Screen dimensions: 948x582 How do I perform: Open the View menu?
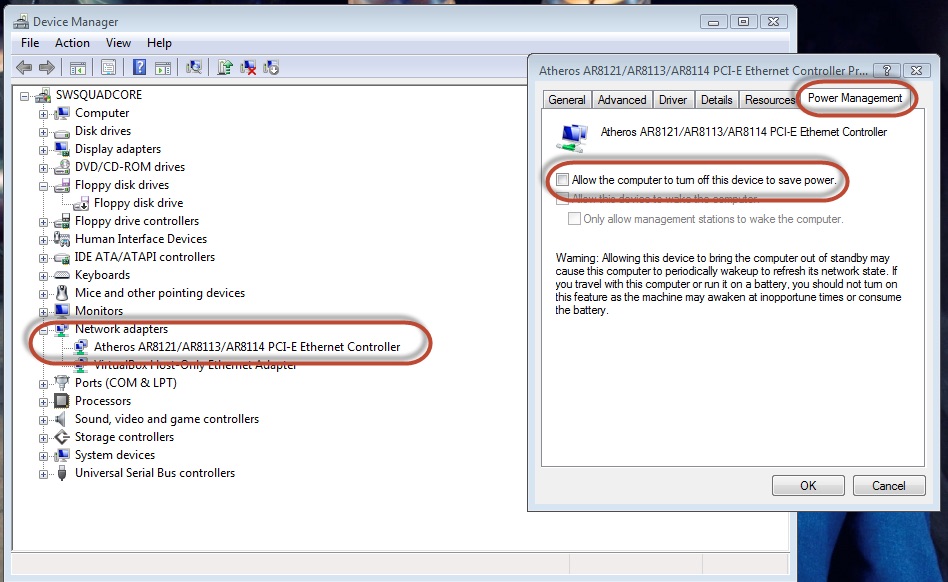(118, 43)
